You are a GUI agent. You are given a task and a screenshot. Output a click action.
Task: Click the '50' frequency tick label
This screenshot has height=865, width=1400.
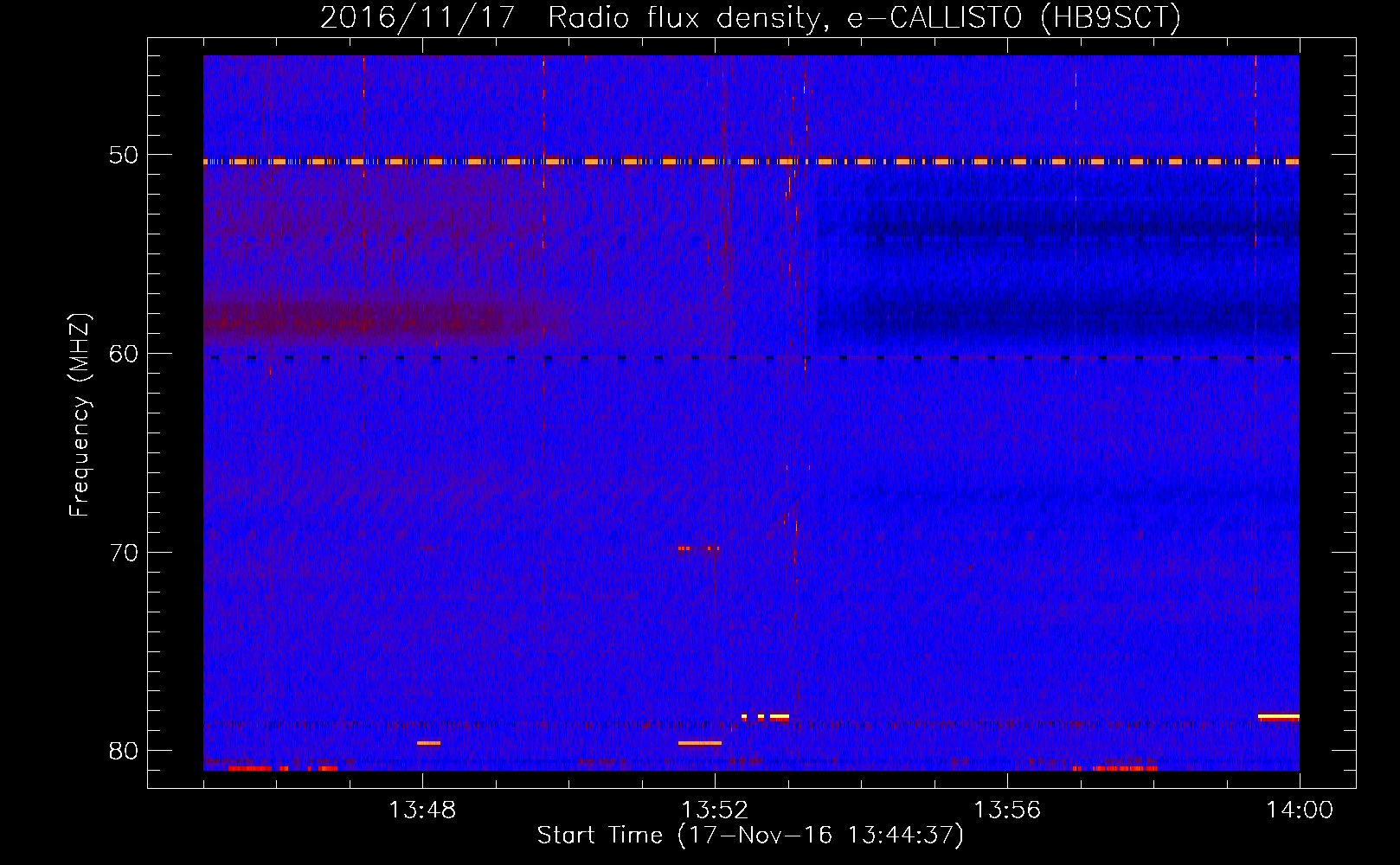(122, 156)
